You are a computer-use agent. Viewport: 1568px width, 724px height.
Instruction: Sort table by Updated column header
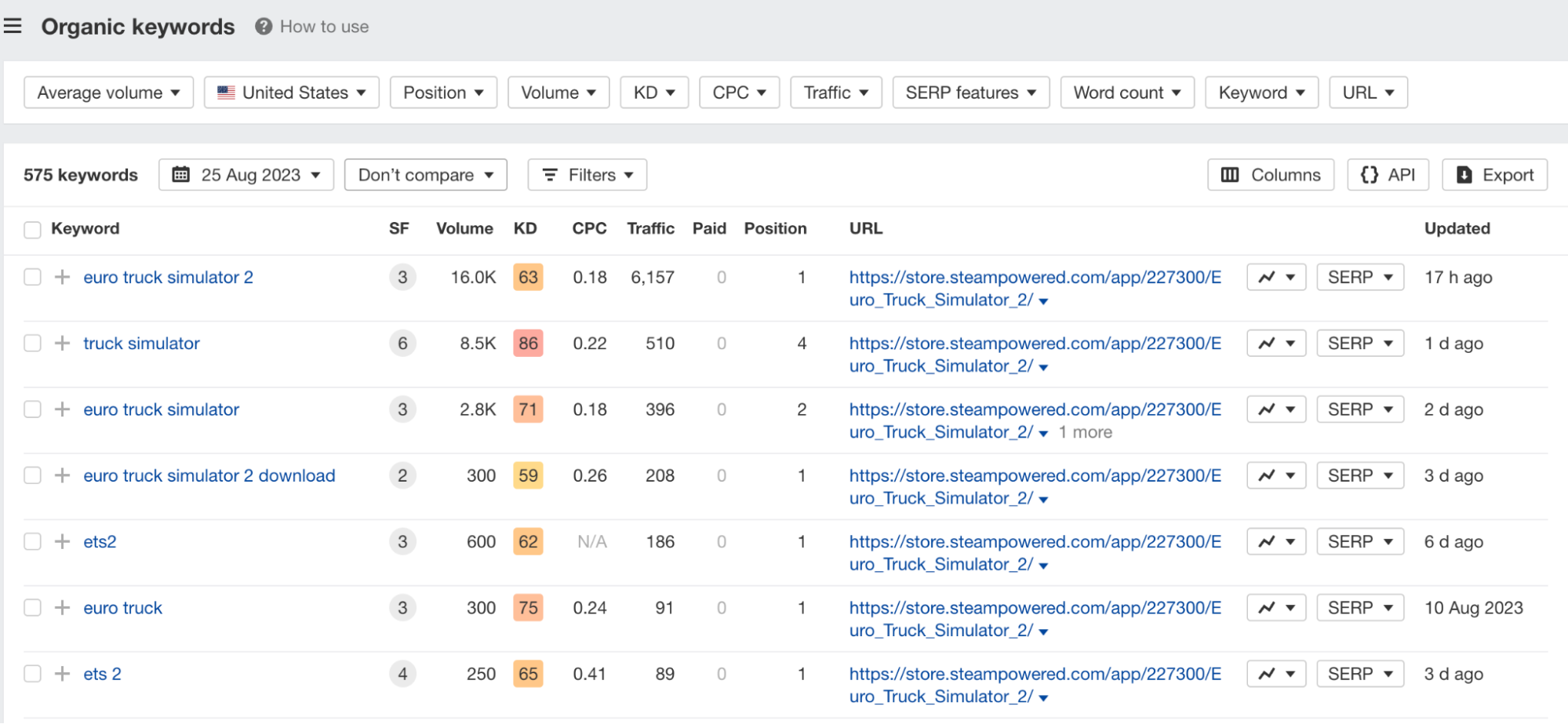coord(1457,228)
